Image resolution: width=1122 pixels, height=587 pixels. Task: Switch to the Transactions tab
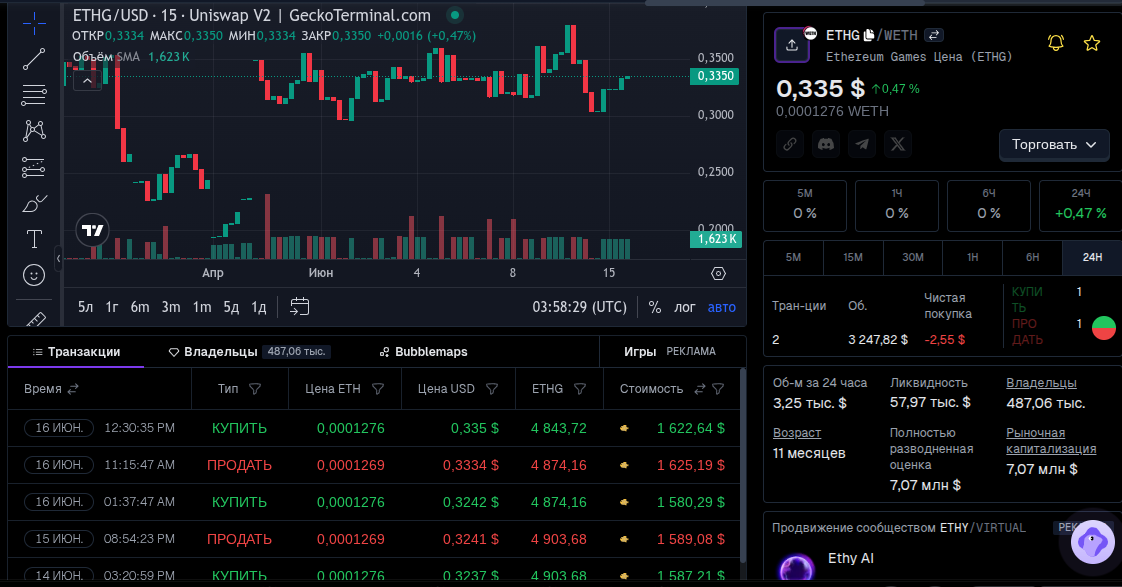pos(76,351)
